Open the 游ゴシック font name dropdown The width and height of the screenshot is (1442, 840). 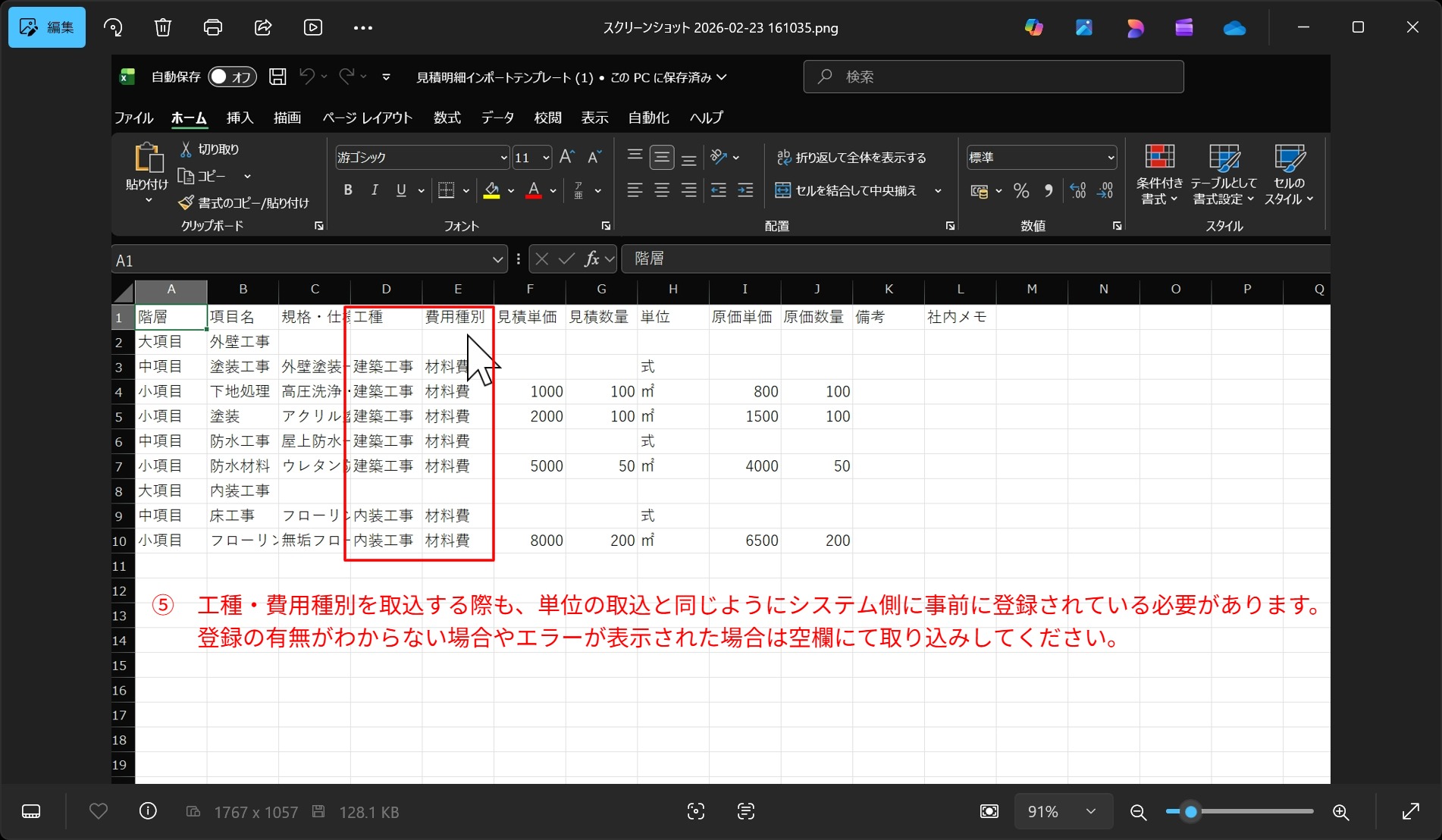pos(503,158)
